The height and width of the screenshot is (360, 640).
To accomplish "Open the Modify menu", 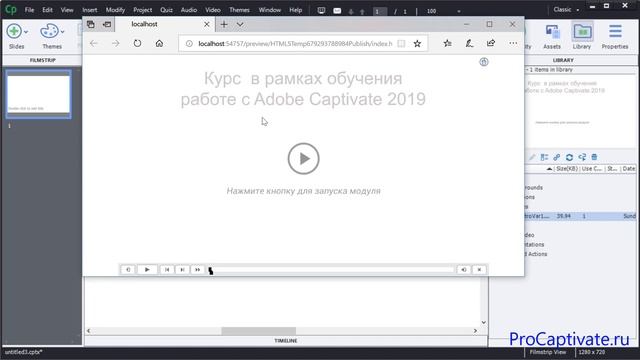I will (x=115, y=10).
